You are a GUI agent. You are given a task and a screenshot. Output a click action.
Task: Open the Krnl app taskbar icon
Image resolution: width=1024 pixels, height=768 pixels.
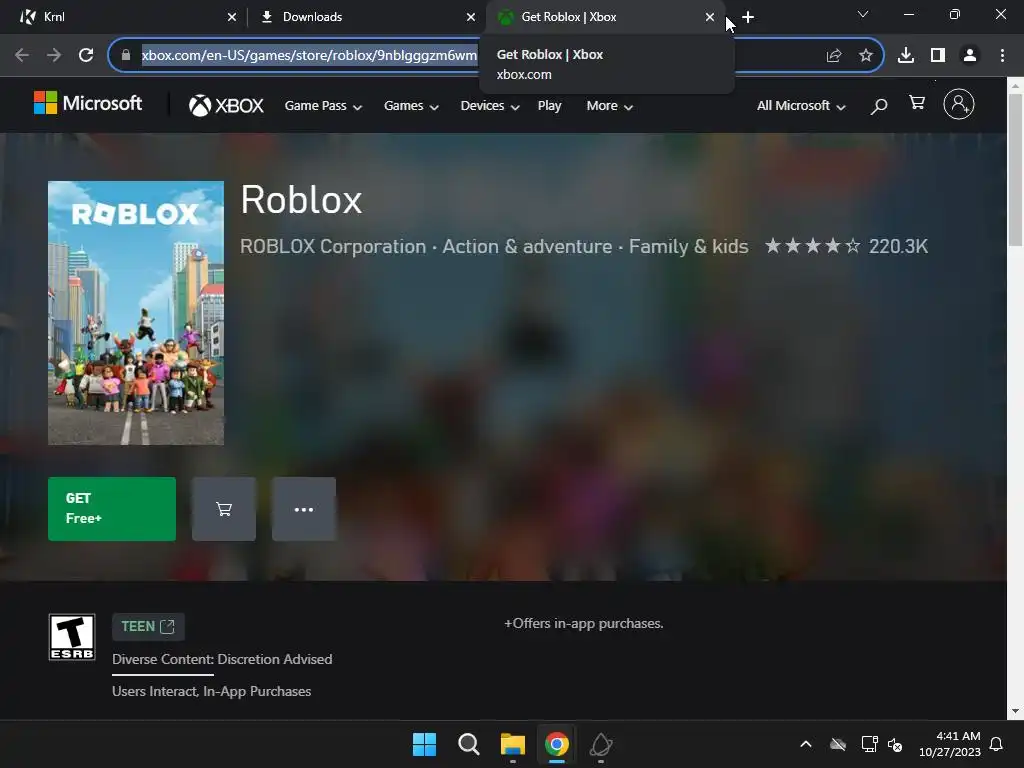[x=601, y=744]
